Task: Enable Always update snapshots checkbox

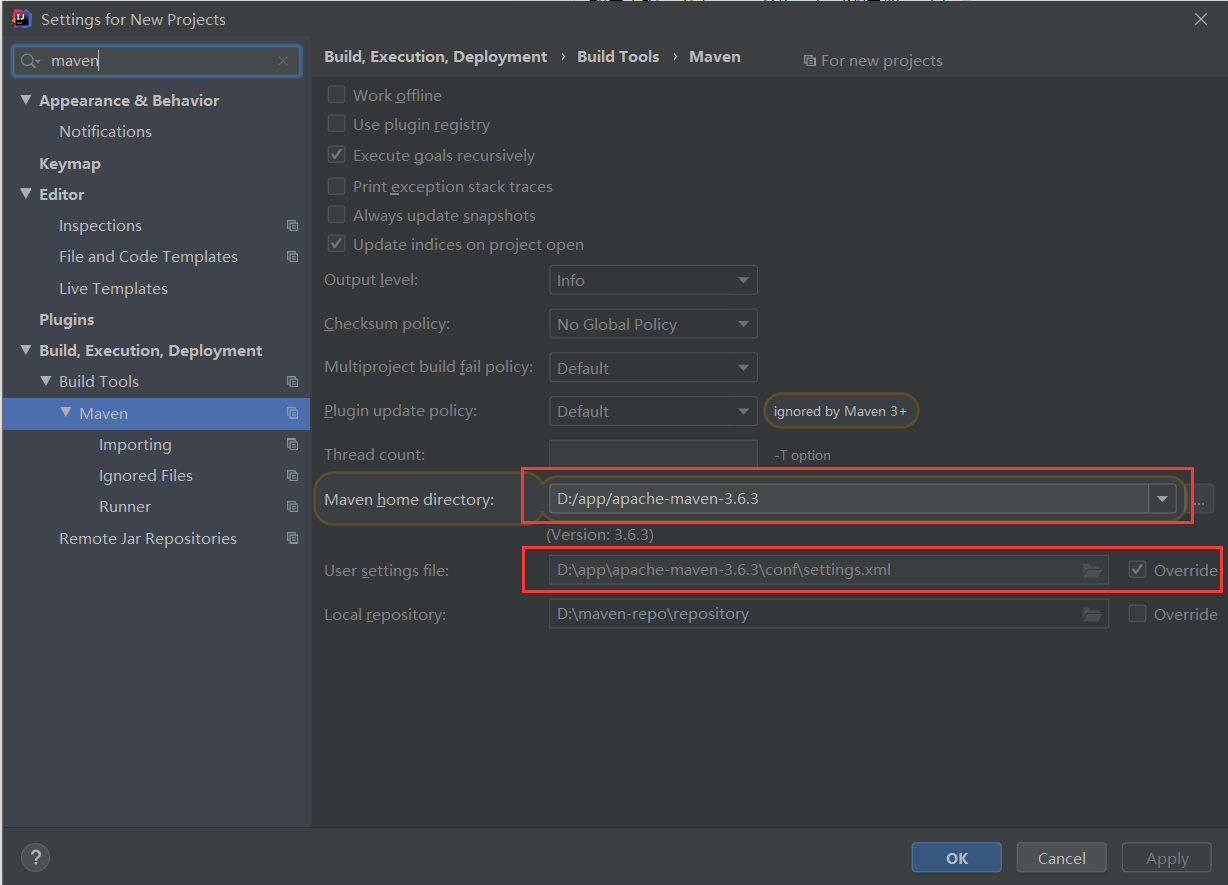Action: [337, 215]
